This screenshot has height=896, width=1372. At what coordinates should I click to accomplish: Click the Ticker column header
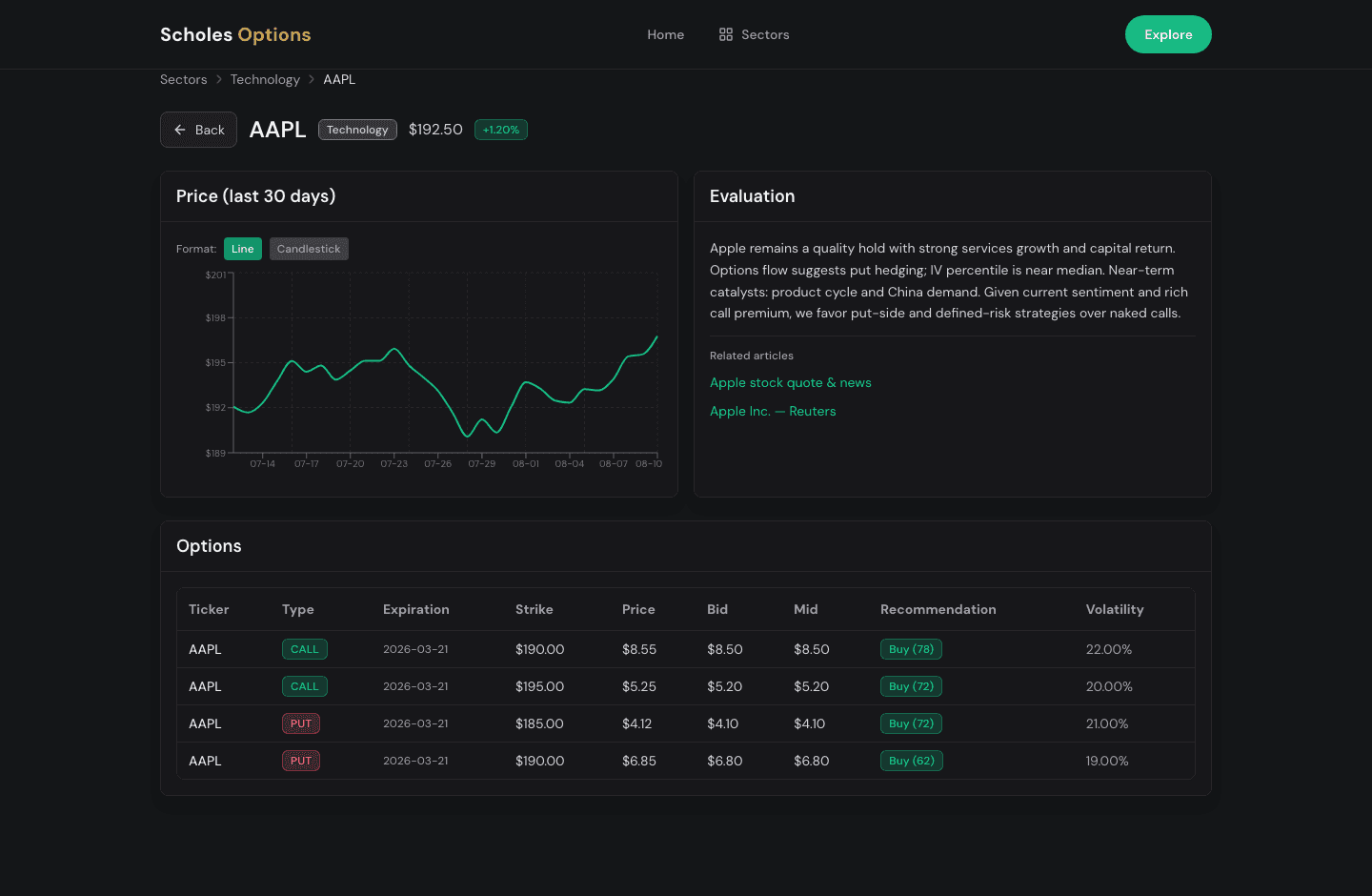(x=209, y=609)
